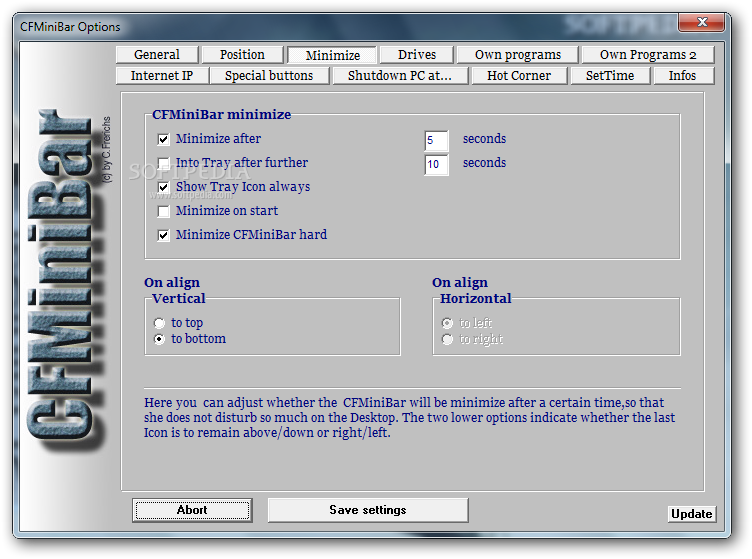
Task: Select the vertical align to bottom radio
Action: (159, 339)
